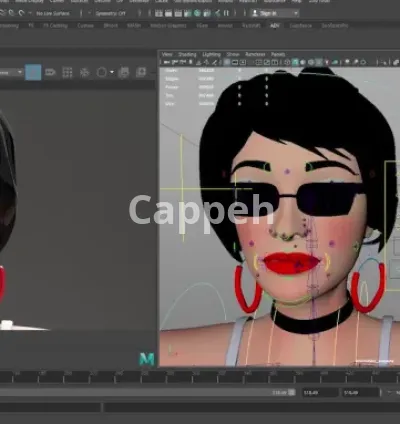Screen dimensions: 400x424
Task: Switch to the Custom shelf tab
Action: (x=85, y=26)
